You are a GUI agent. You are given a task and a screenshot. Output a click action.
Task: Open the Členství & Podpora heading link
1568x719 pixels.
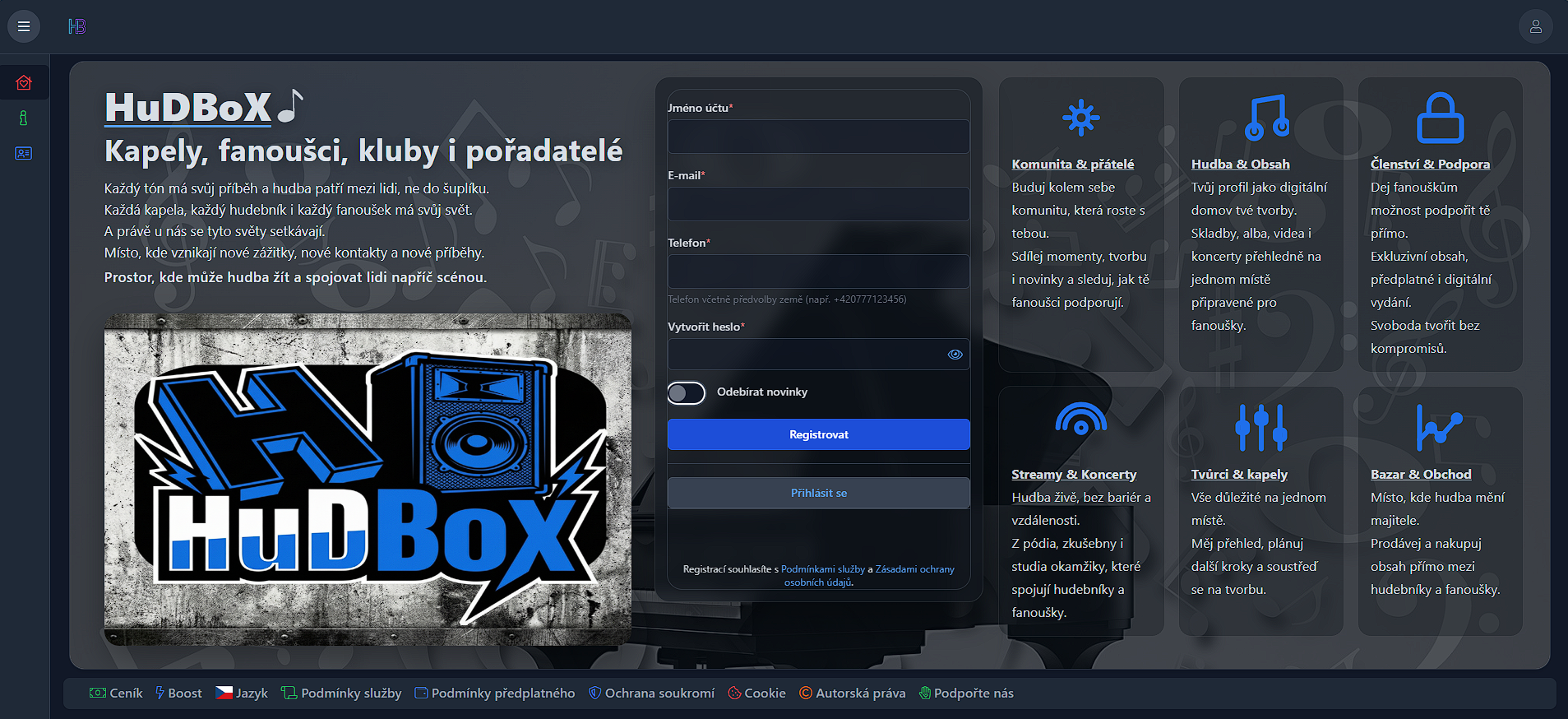pyautogui.click(x=1430, y=164)
